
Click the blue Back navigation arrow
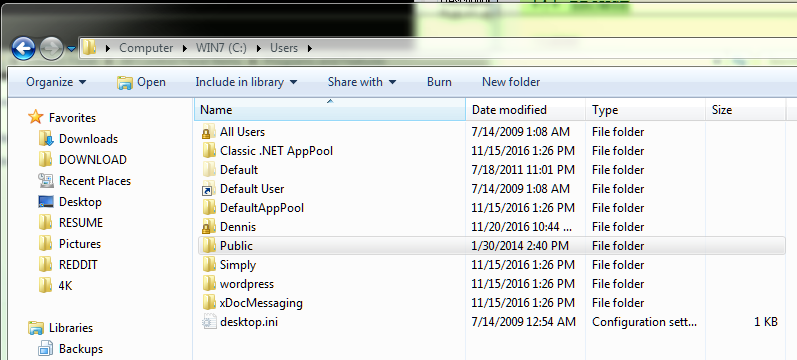[23, 49]
